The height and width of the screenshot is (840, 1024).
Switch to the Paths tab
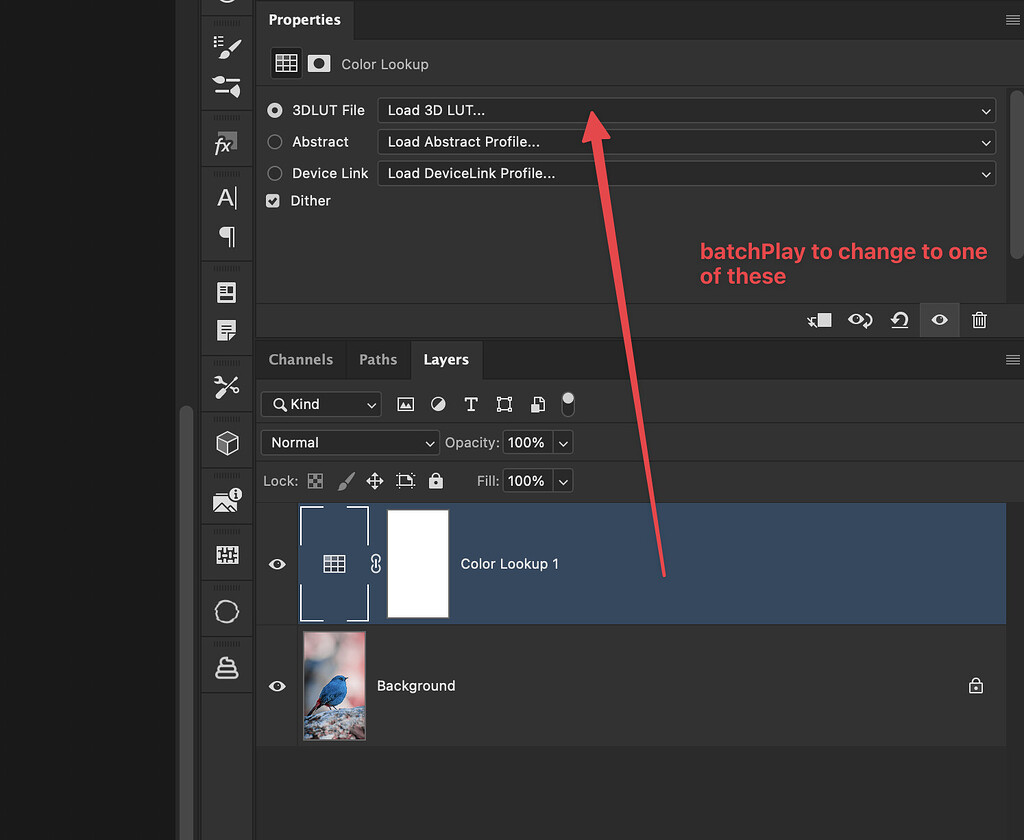click(x=377, y=359)
